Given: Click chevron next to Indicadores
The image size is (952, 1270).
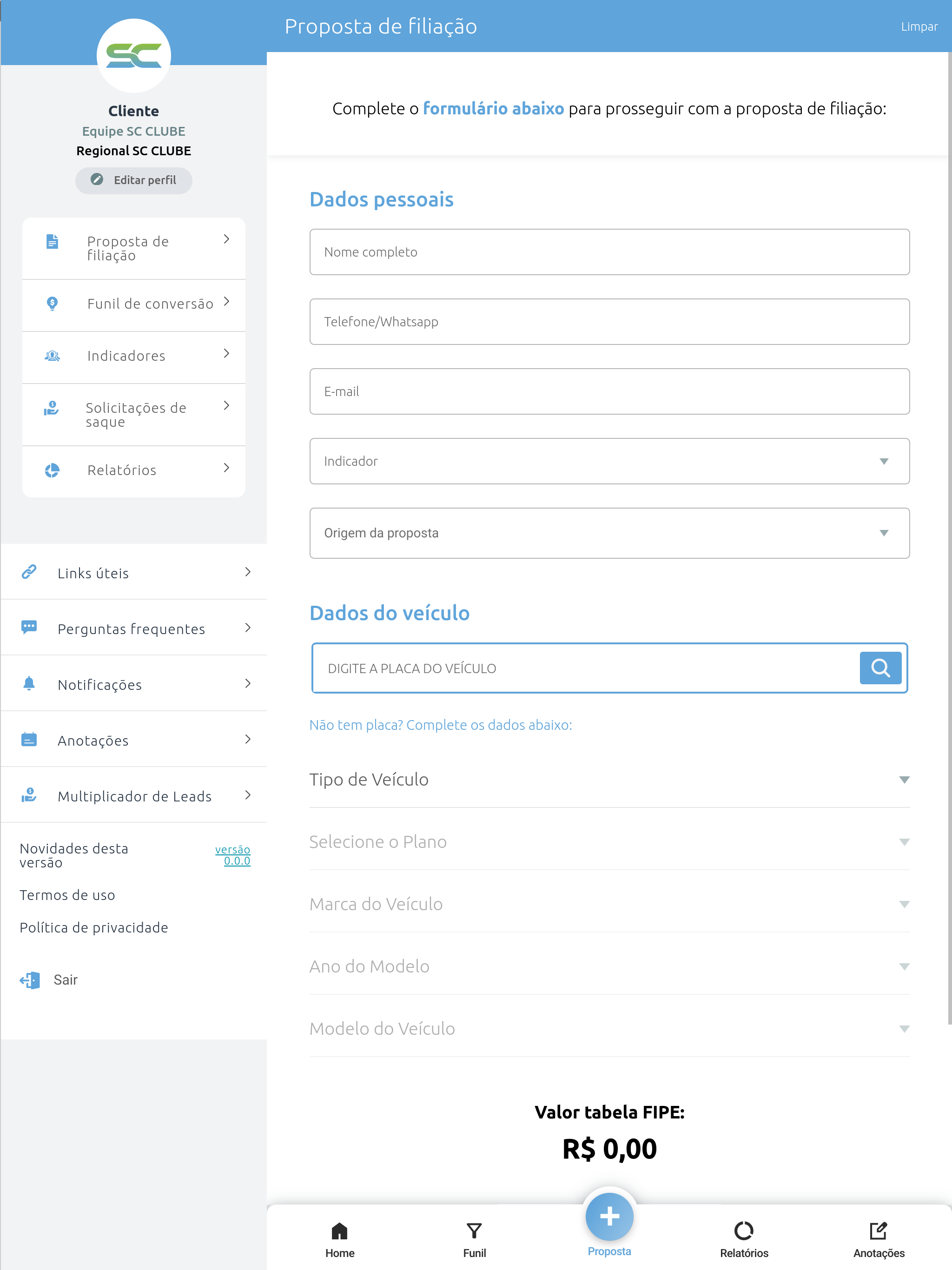Looking at the screenshot, I should coord(227,354).
